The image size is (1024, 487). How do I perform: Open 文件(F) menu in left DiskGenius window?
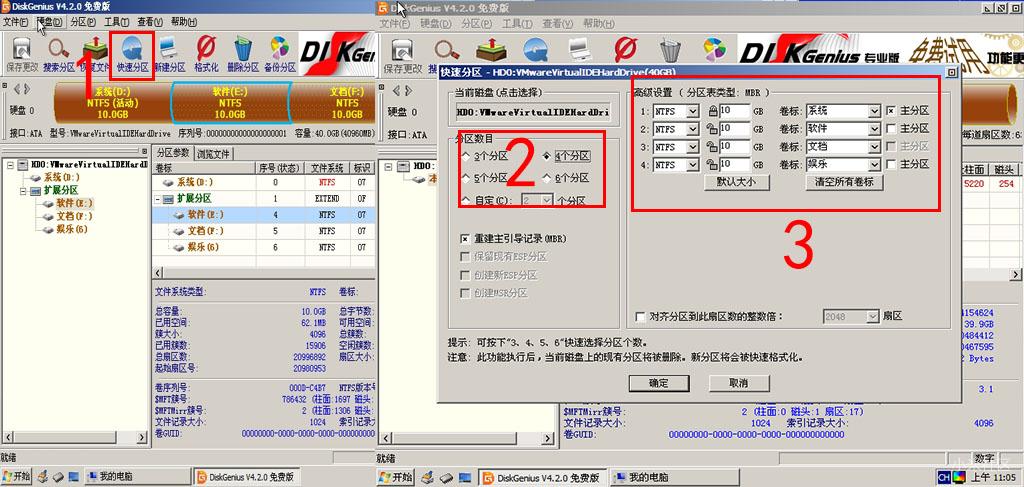click(x=15, y=22)
